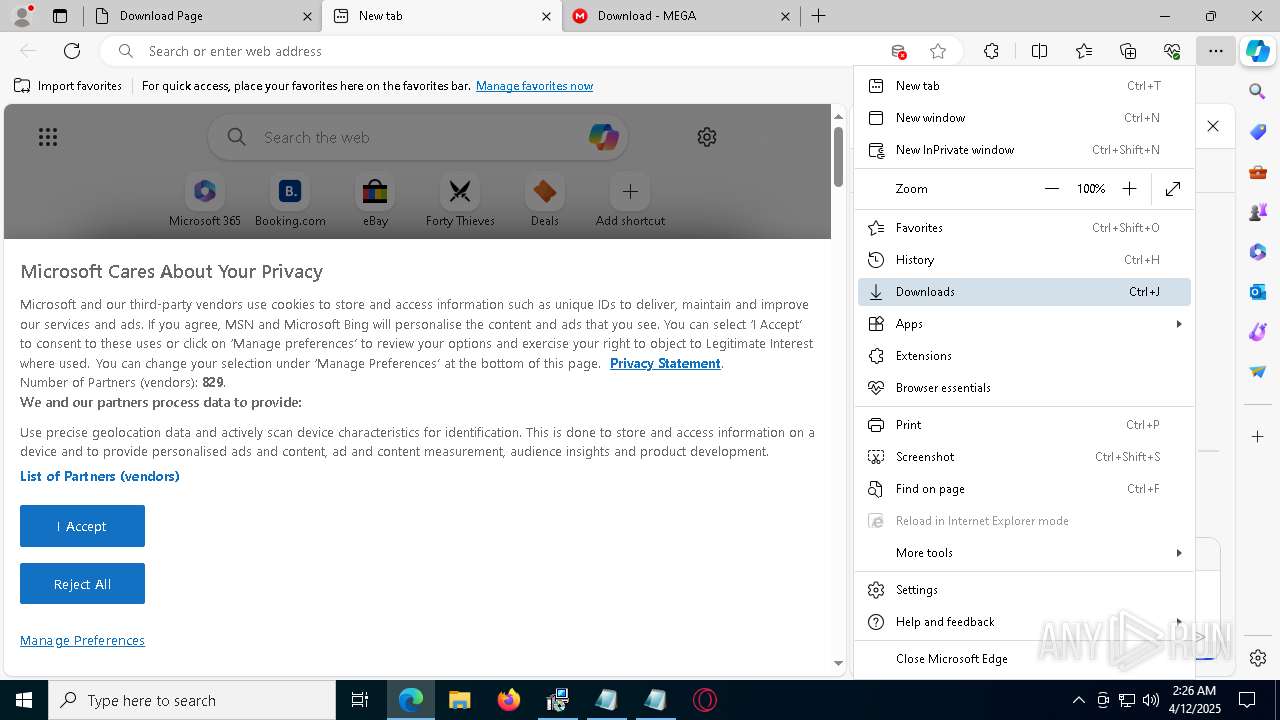The width and height of the screenshot is (1280, 720).
Task: Open the new tab page settings gear
Action: coord(707,137)
